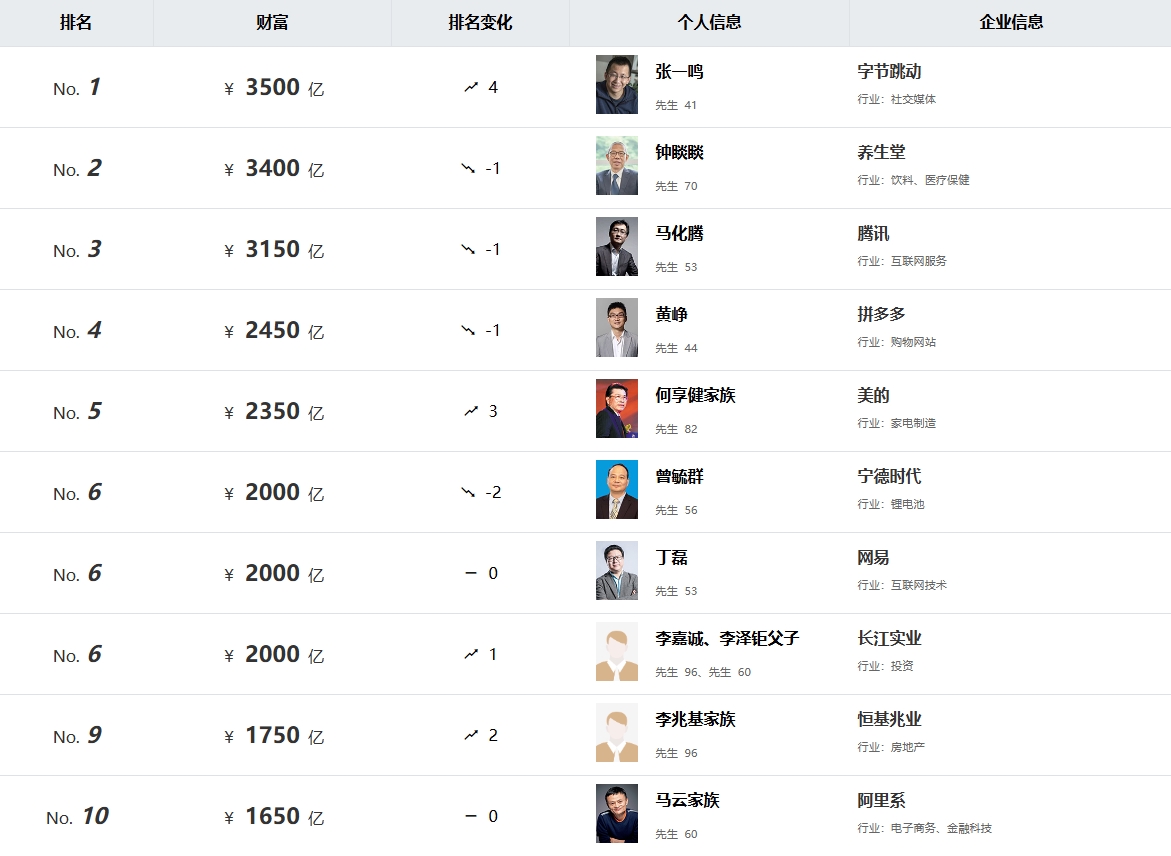
Task: Click the downward trend icon for 曾毓群
Action: pos(468,493)
